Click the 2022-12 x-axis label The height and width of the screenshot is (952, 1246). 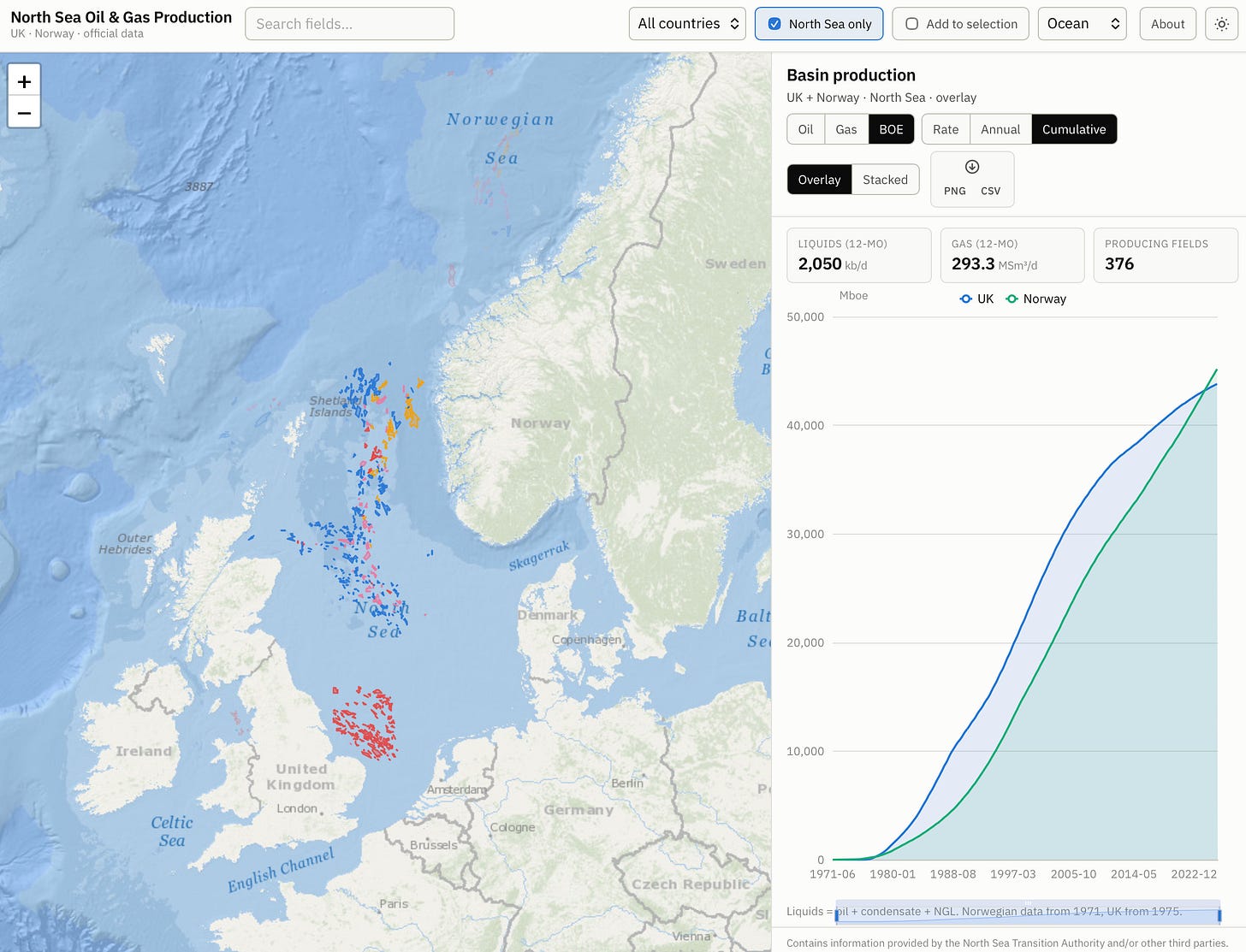(1194, 874)
